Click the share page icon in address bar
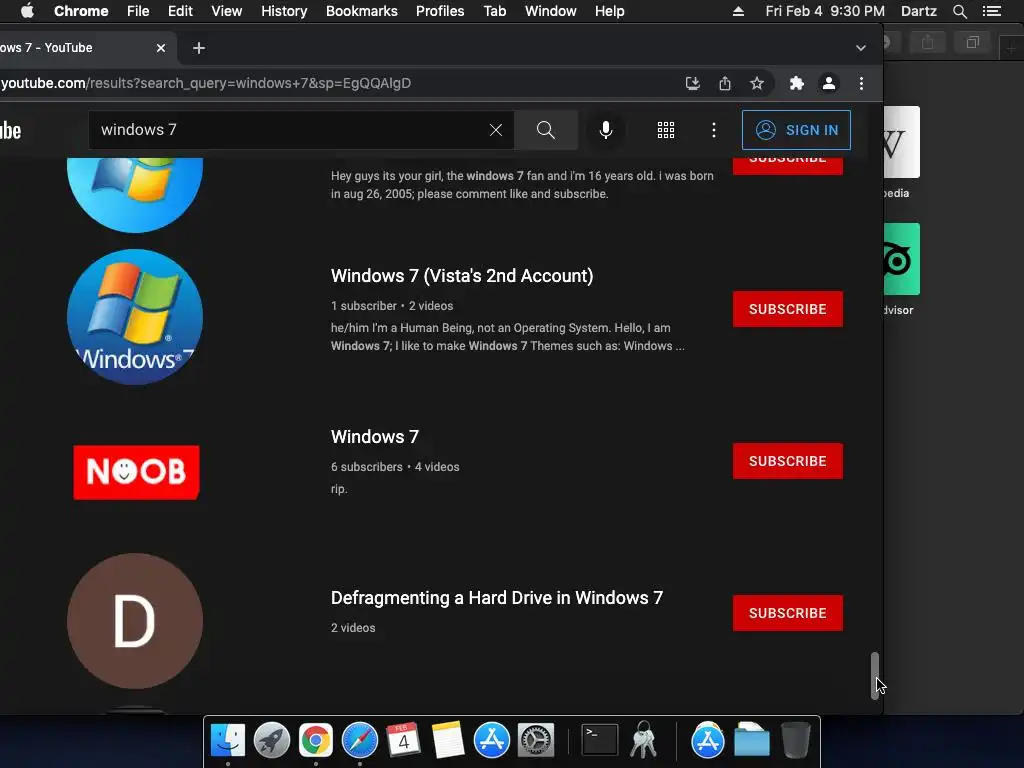Viewport: 1024px width, 768px height. pos(725,83)
